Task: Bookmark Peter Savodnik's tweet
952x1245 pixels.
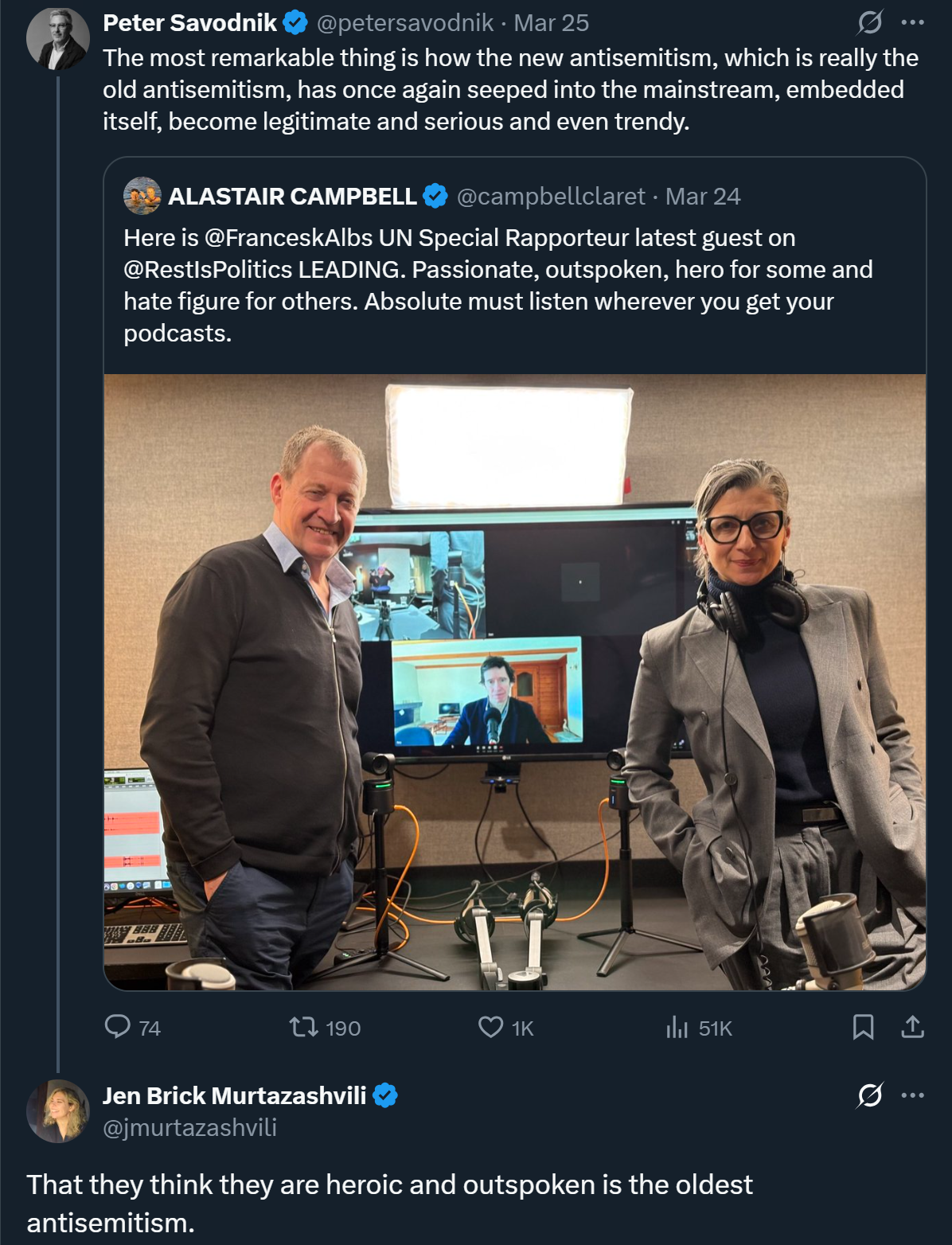Action: pos(863,1027)
